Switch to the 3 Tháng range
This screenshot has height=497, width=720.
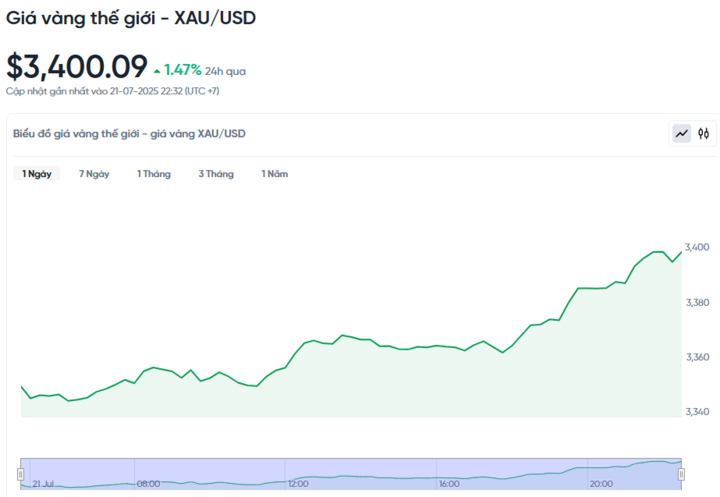point(216,174)
